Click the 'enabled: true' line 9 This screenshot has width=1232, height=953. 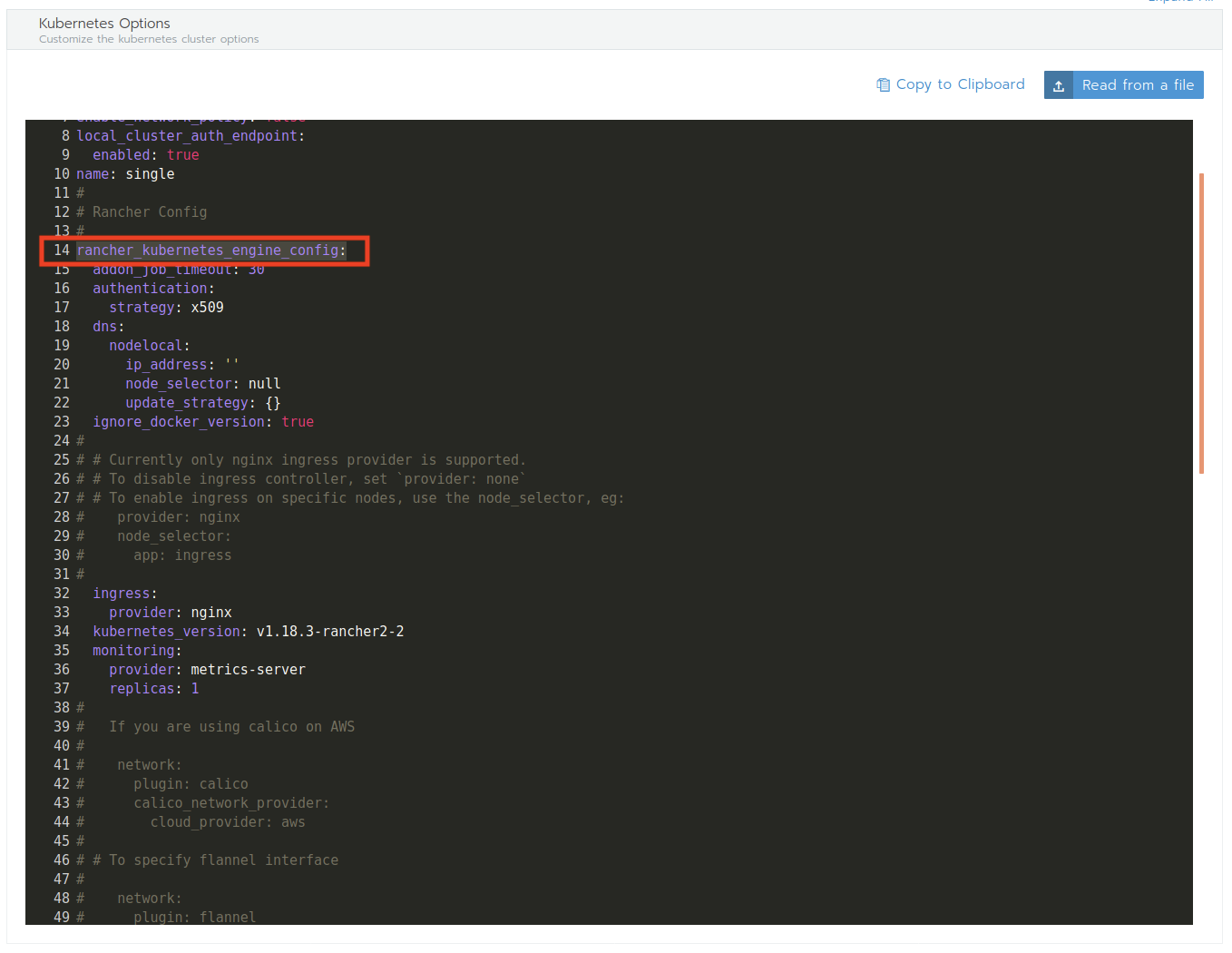pyautogui.click(x=146, y=155)
